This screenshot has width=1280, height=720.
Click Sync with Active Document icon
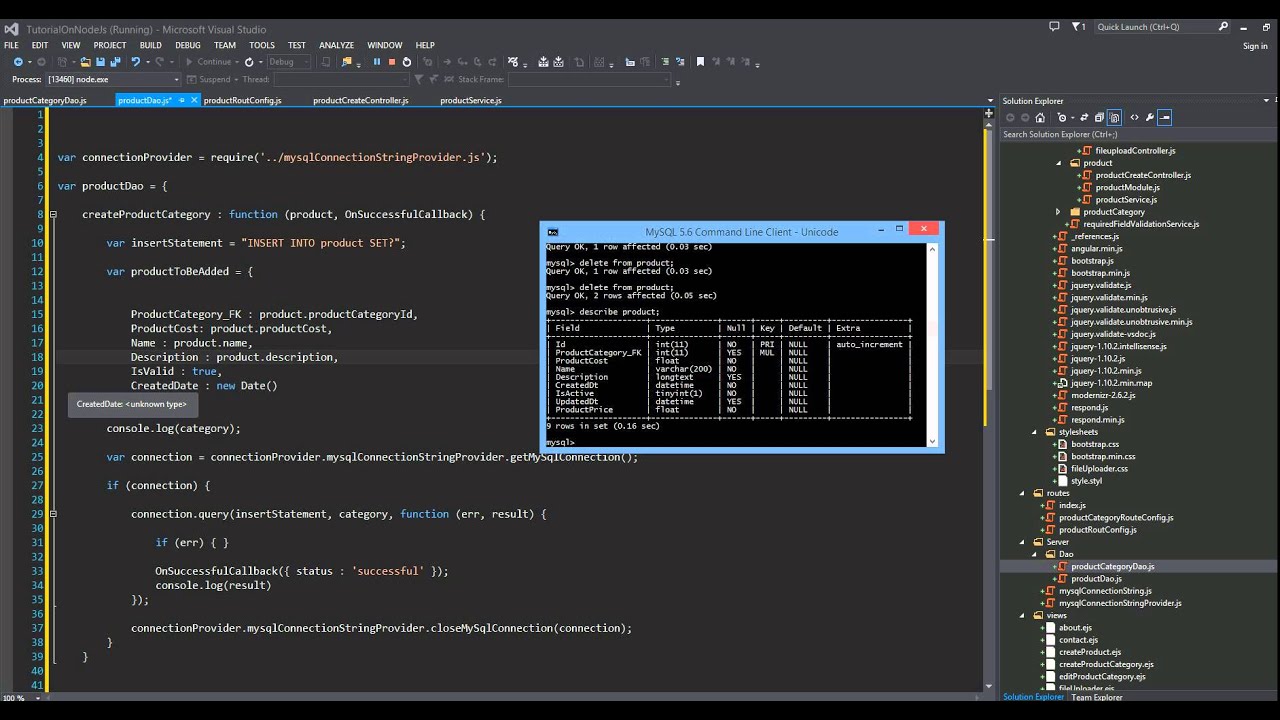click(1084, 117)
